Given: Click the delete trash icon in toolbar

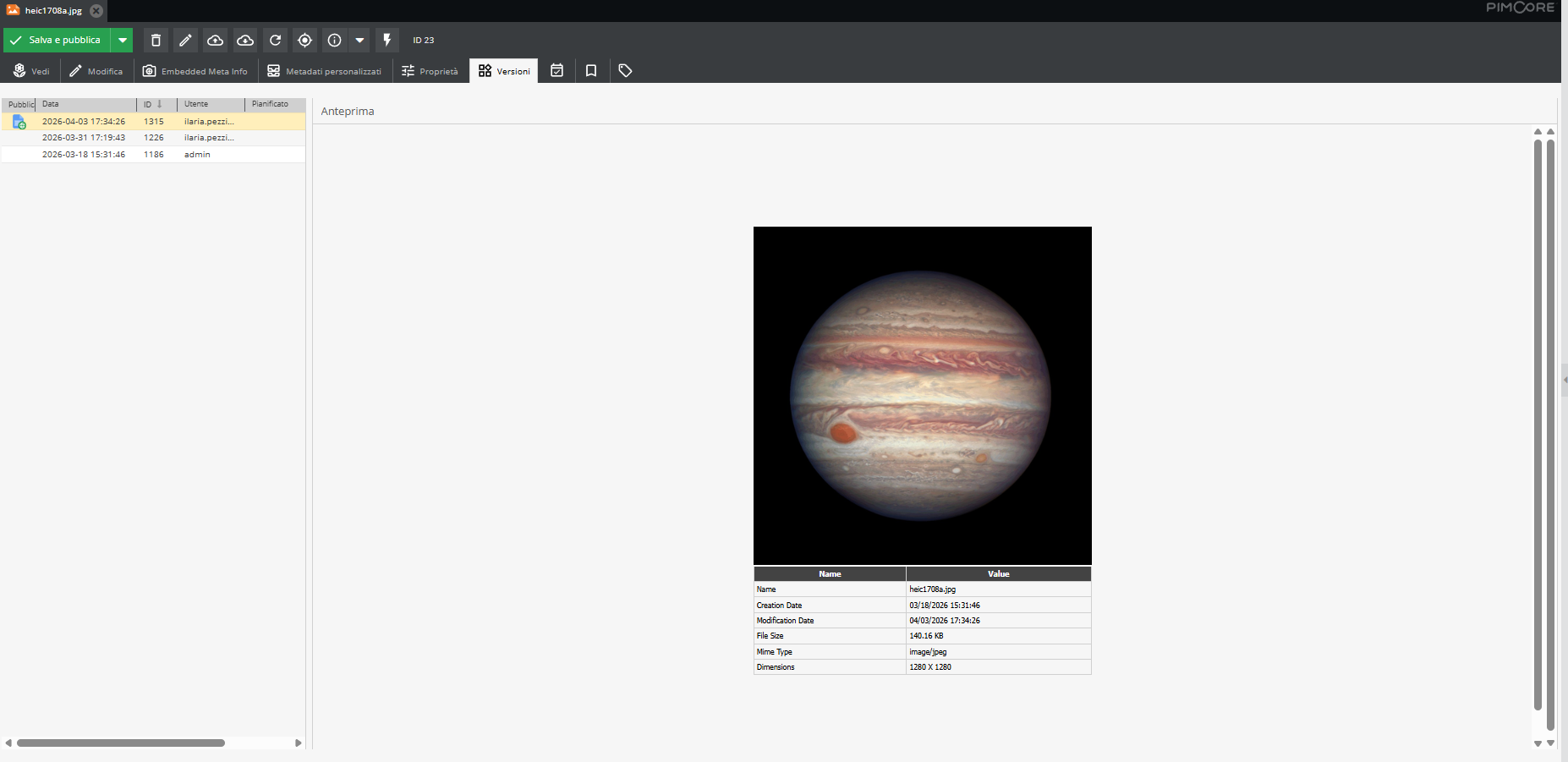Looking at the screenshot, I should tap(156, 41).
